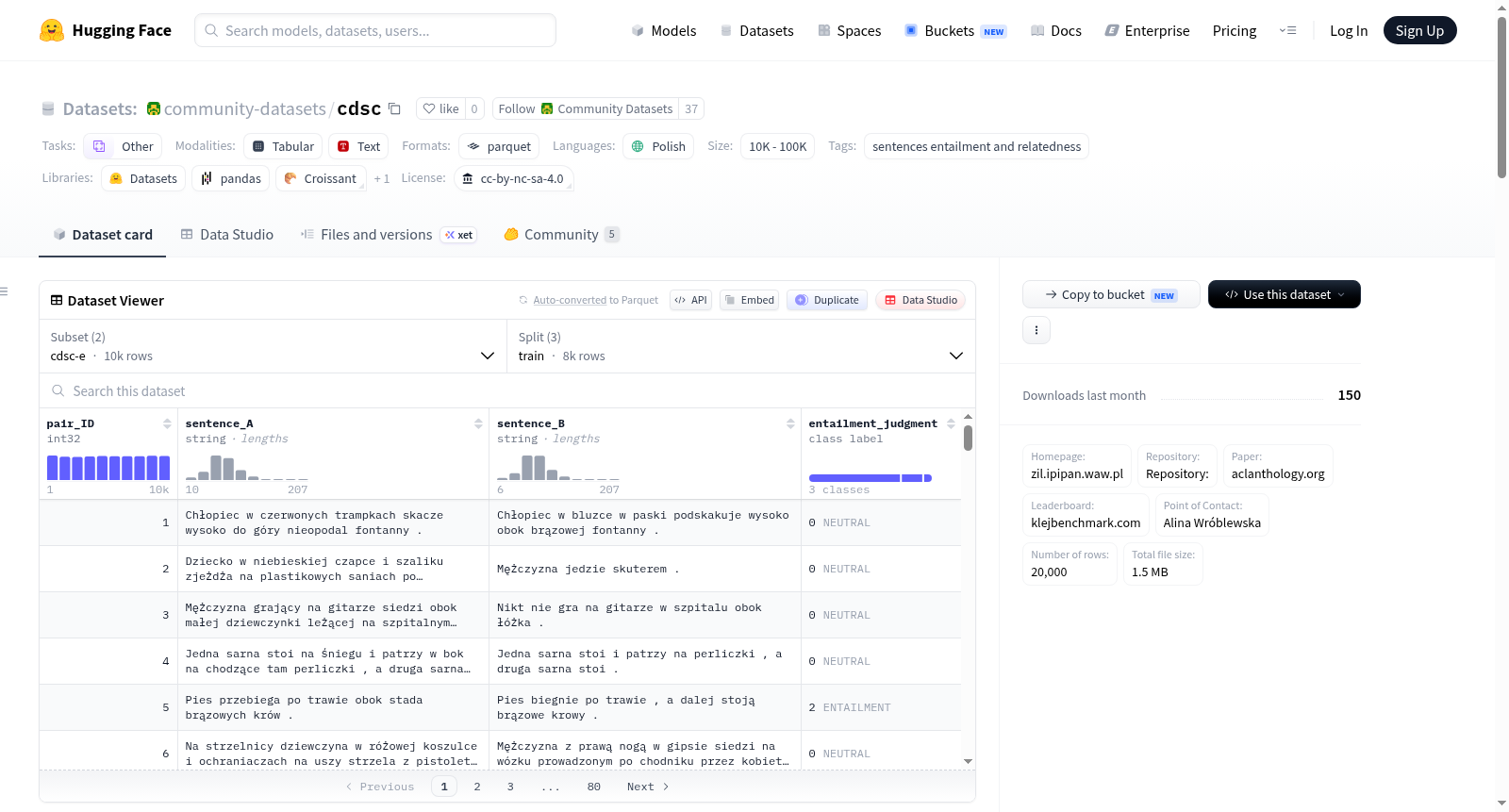This screenshot has height=812, width=1509.
Task: Select the Dataset card tab
Action: 103,235
